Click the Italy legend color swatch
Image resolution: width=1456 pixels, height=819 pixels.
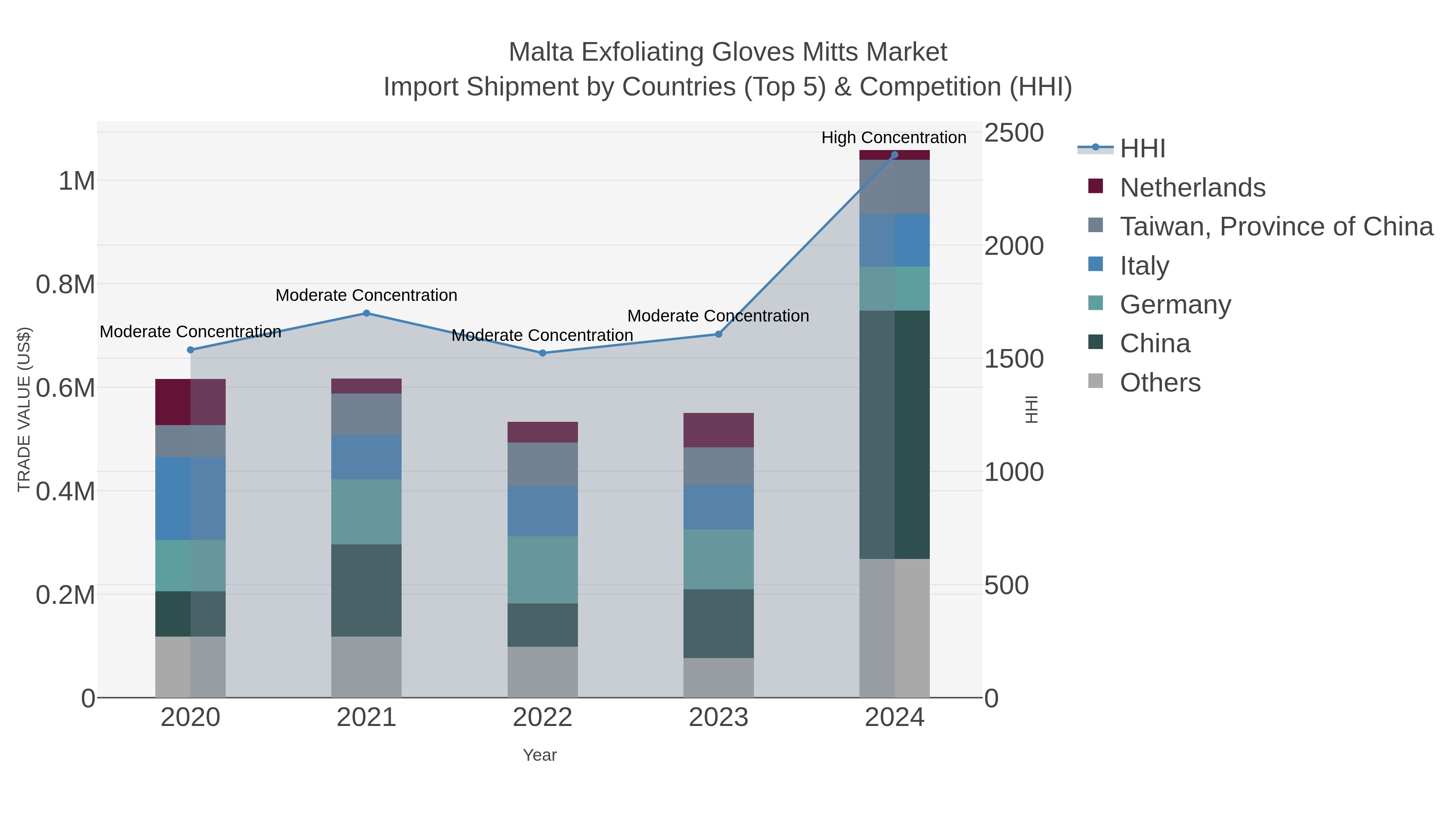1095,264
